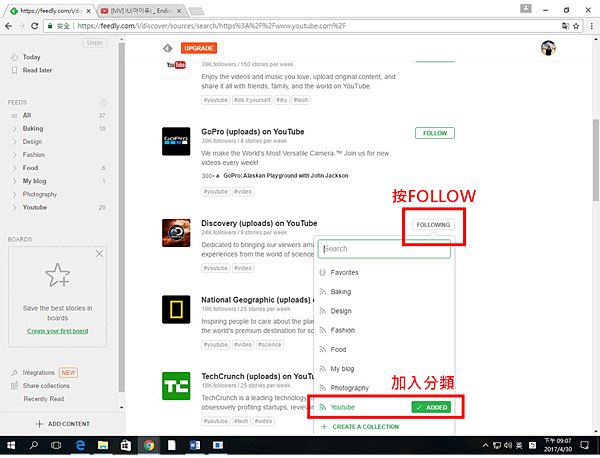
Task: Click the #youtube tag under GoPro
Action: point(216,192)
